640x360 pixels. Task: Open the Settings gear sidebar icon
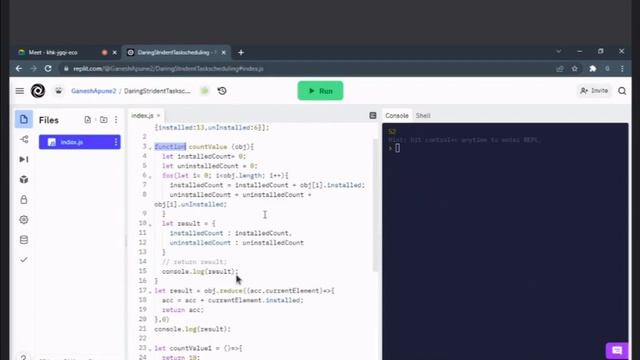[x=24, y=220]
